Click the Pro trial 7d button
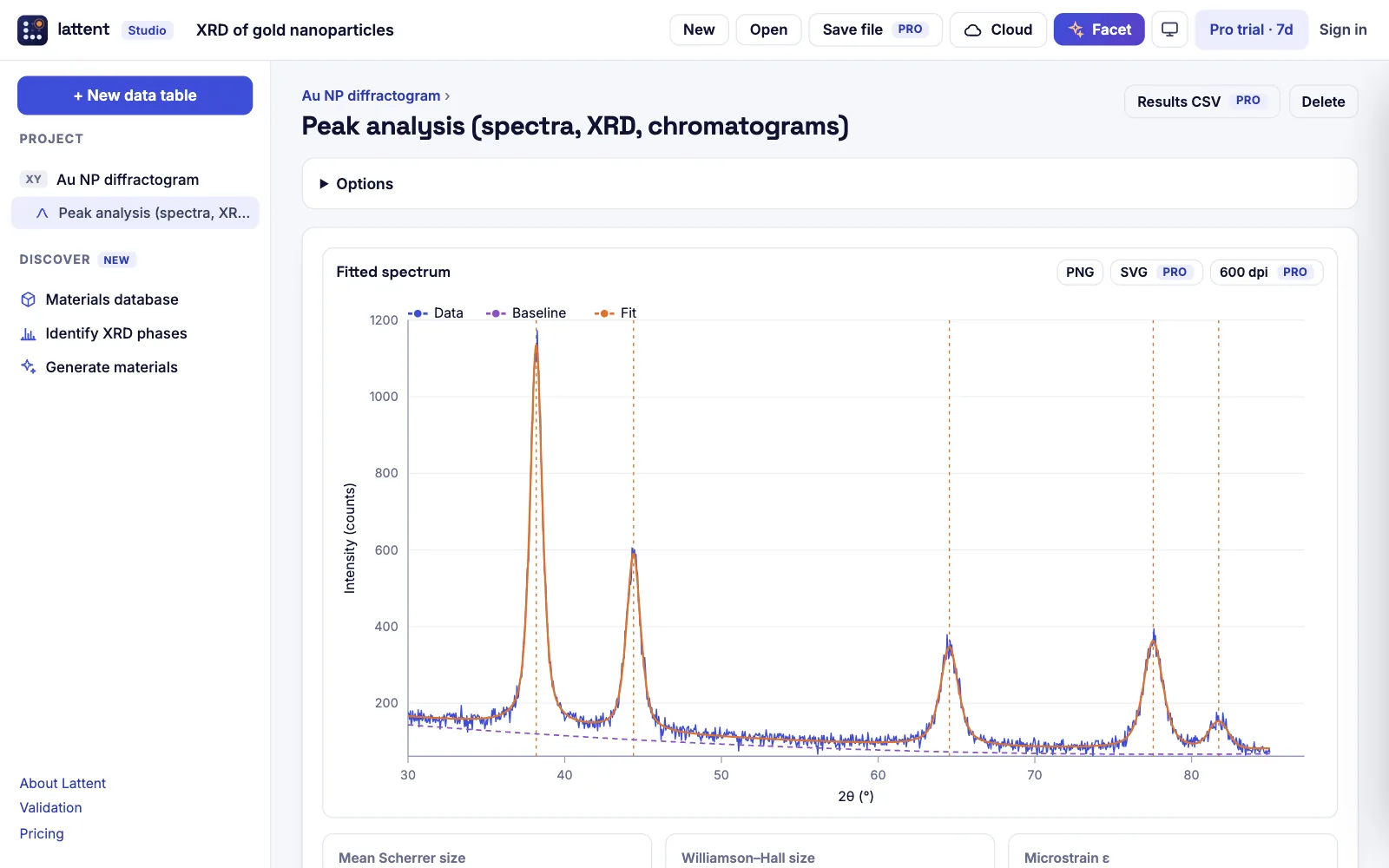The image size is (1389, 868). point(1251,30)
